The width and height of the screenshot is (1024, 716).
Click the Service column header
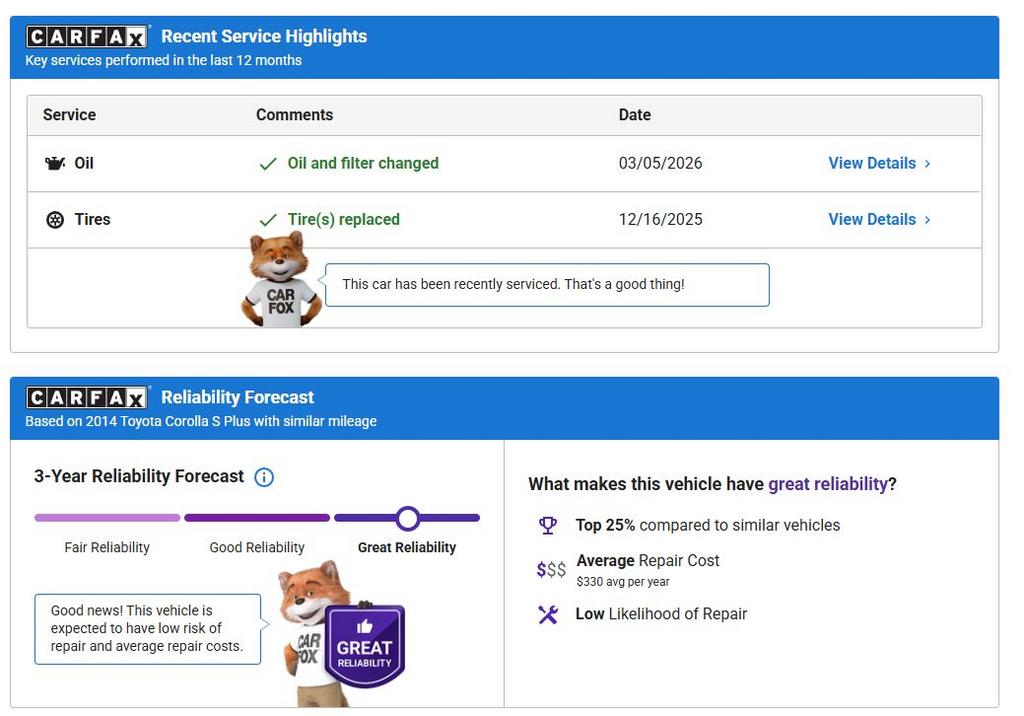click(x=69, y=115)
